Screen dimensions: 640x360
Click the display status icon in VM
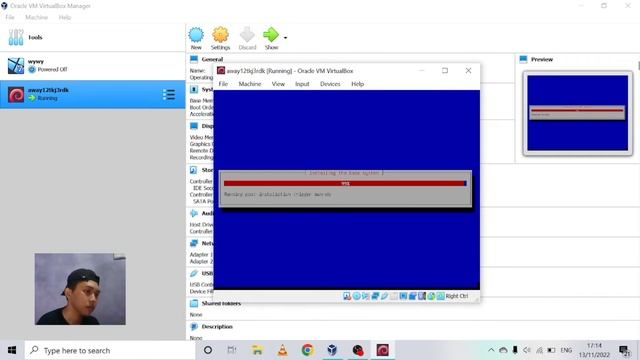(x=403, y=296)
